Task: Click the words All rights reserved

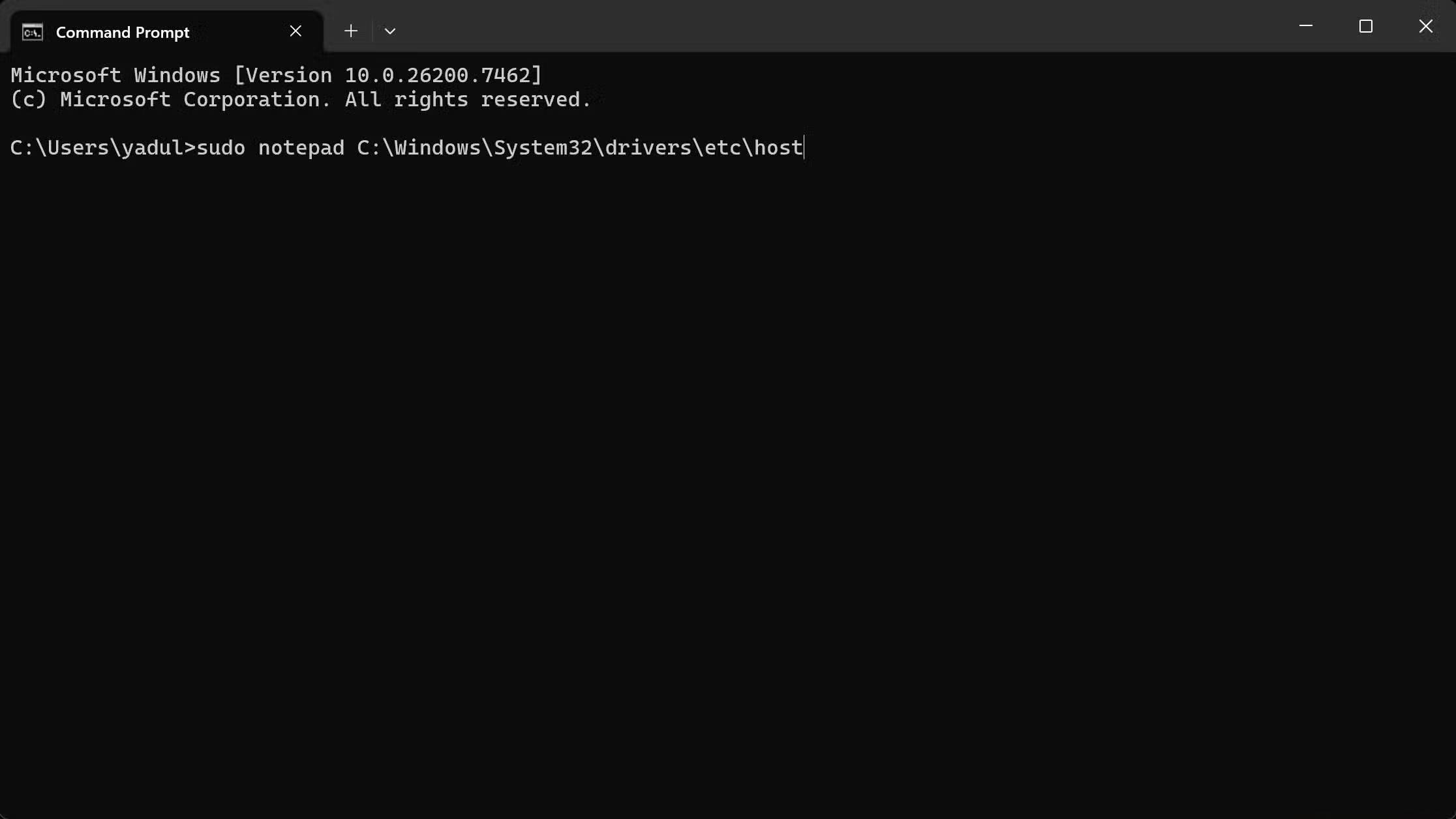Action: (x=467, y=100)
